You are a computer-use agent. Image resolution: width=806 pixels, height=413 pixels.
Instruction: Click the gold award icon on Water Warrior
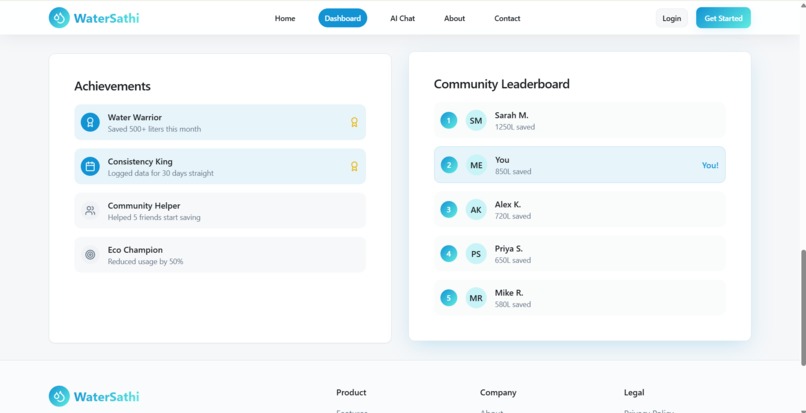pos(354,122)
